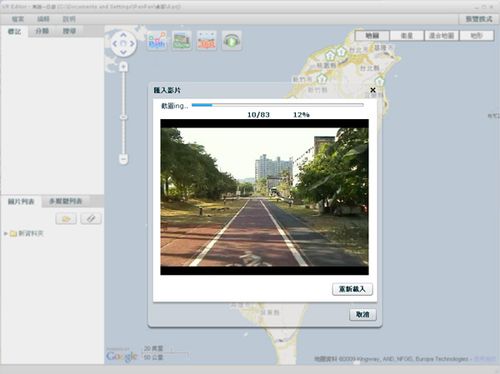
Task: Click the house marker left of 台北市 label
Action: tap(330, 55)
